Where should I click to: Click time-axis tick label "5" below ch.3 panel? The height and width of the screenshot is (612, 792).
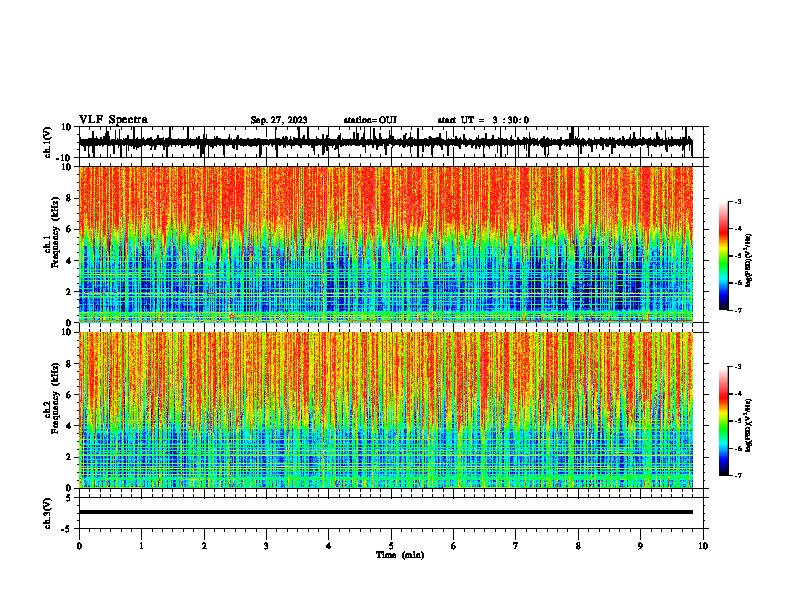tap(391, 546)
